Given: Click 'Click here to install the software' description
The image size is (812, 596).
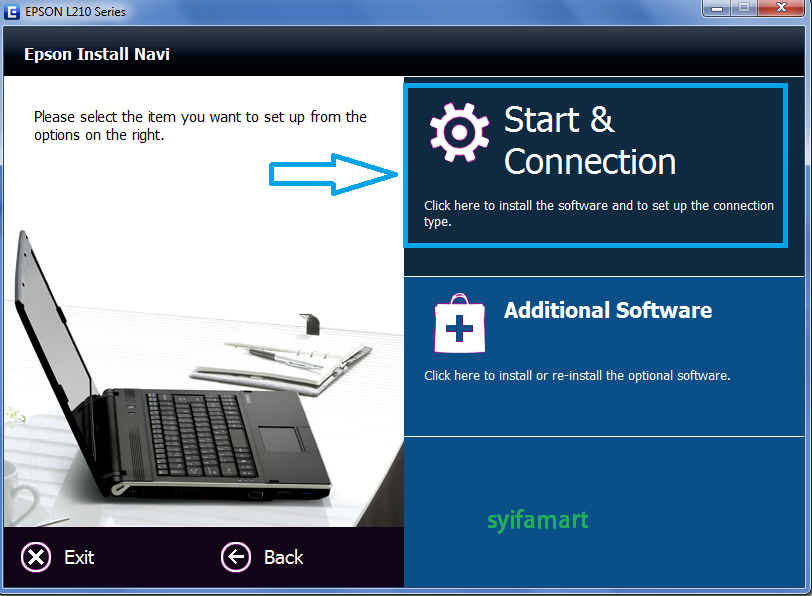Looking at the screenshot, I should 599,213.
